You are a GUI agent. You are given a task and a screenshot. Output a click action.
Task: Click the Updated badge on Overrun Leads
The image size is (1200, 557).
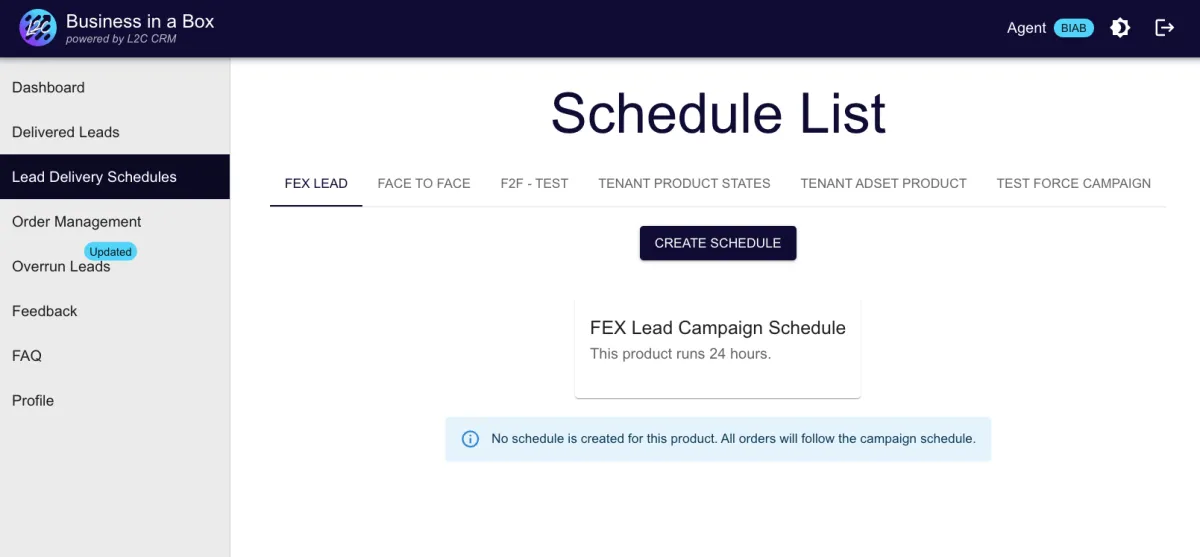click(110, 252)
